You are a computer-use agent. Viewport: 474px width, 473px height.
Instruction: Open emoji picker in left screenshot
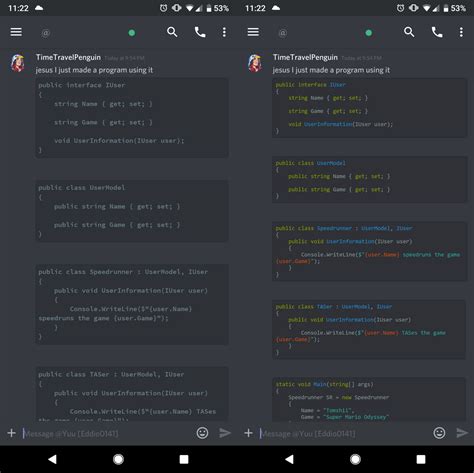[x=202, y=433]
